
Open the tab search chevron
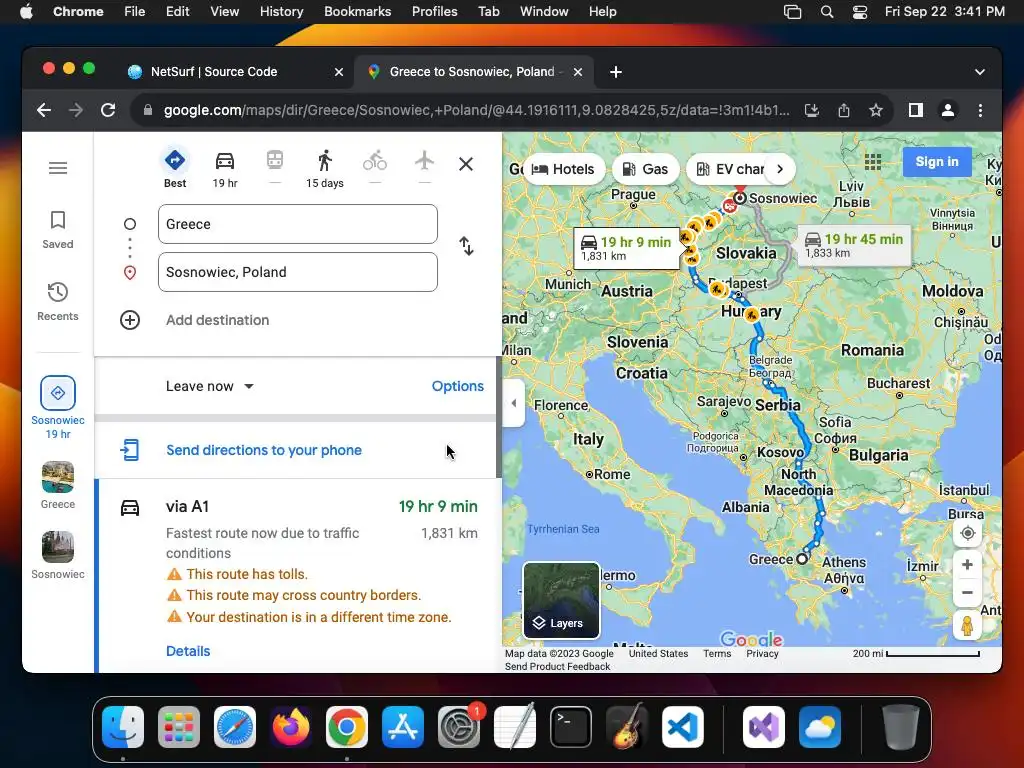(x=980, y=72)
